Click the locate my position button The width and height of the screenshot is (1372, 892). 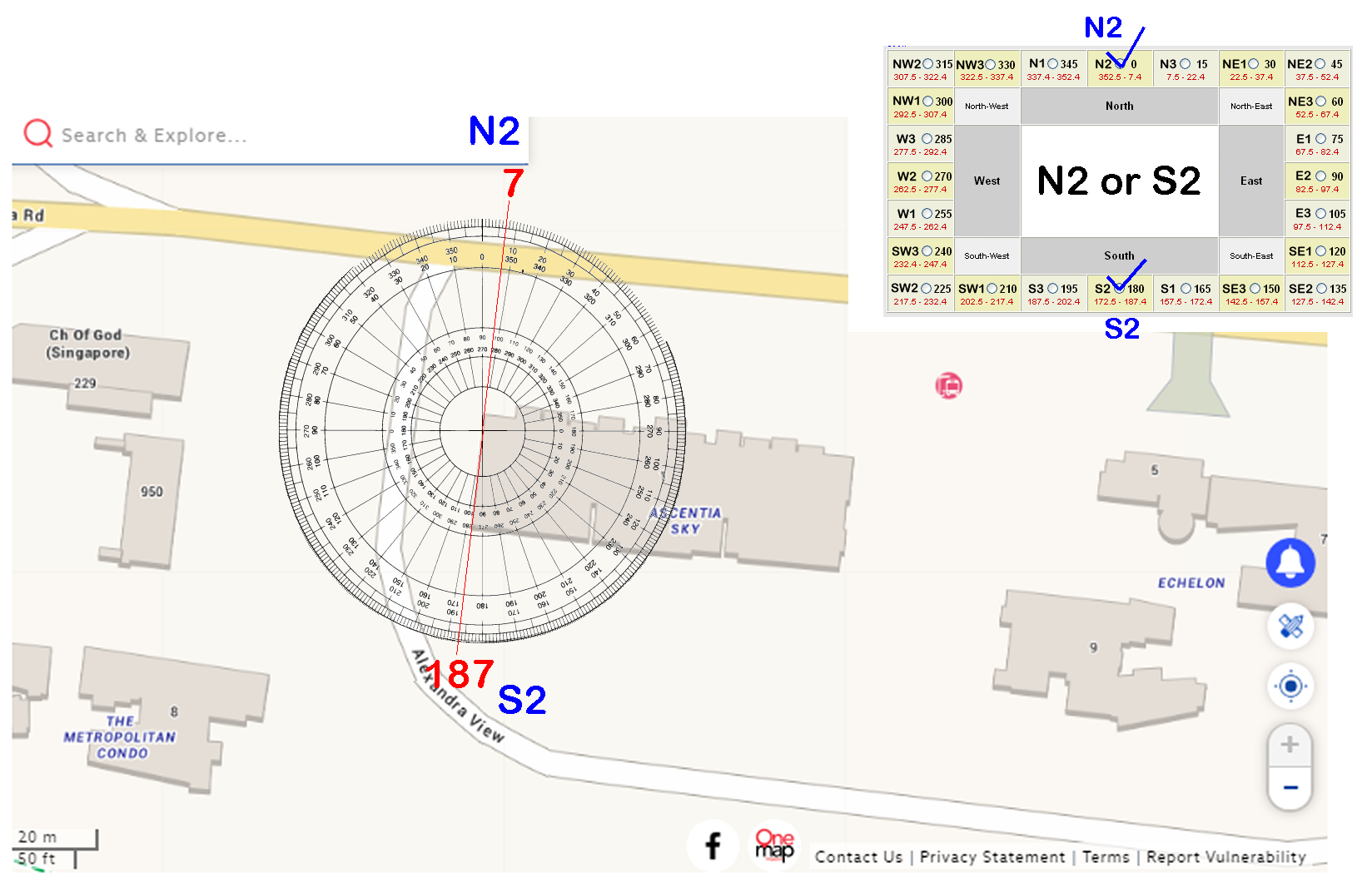(x=1290, y=686)
